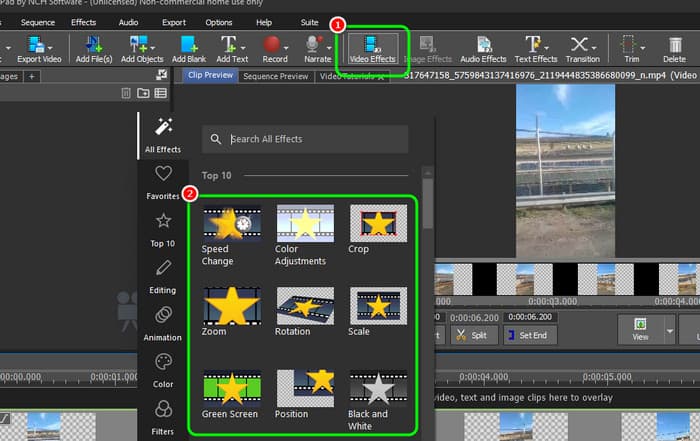This screenshot has height=441, width=700.
Task: Close the Video Tutorials tab
Action: pos(381,76)
